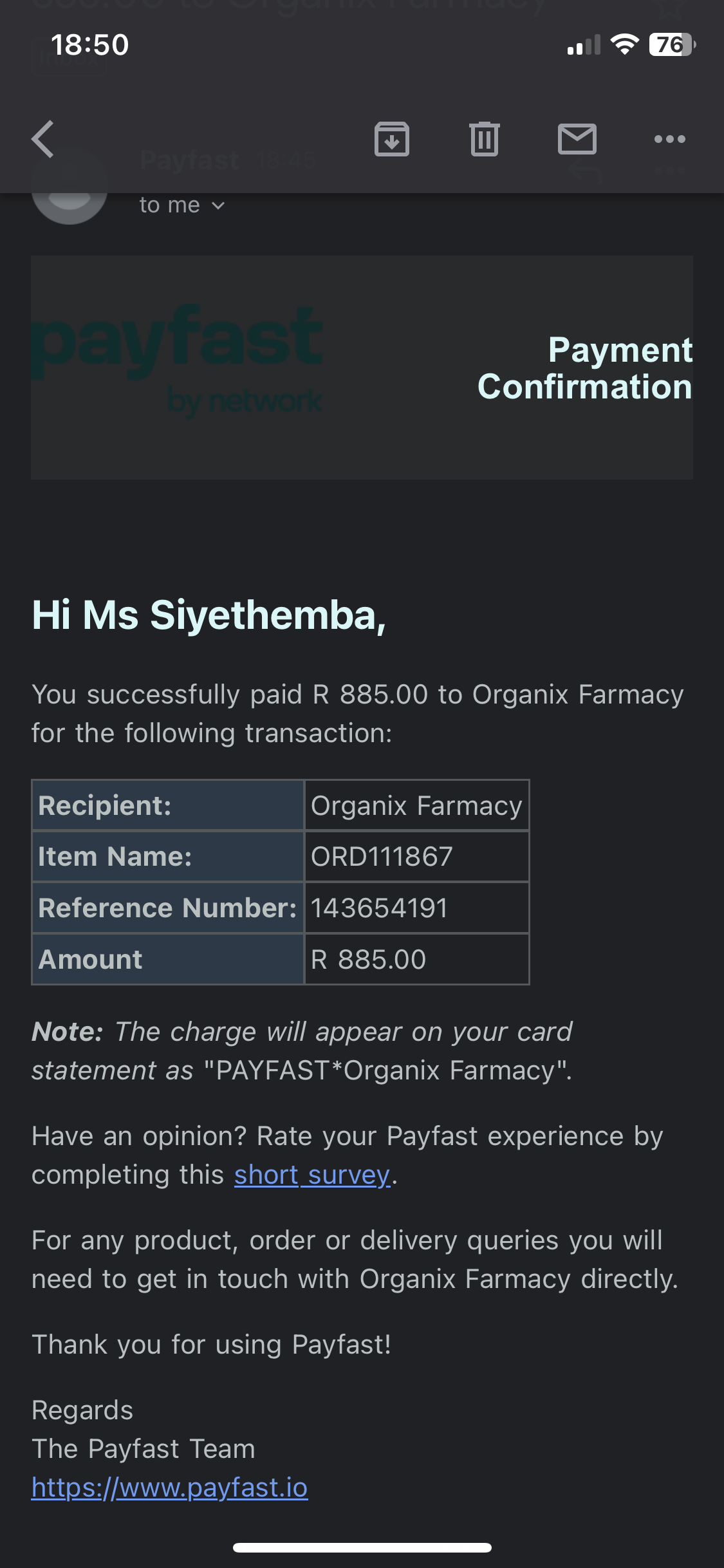Delete the email using the trash icon

[x=485, y=139]
